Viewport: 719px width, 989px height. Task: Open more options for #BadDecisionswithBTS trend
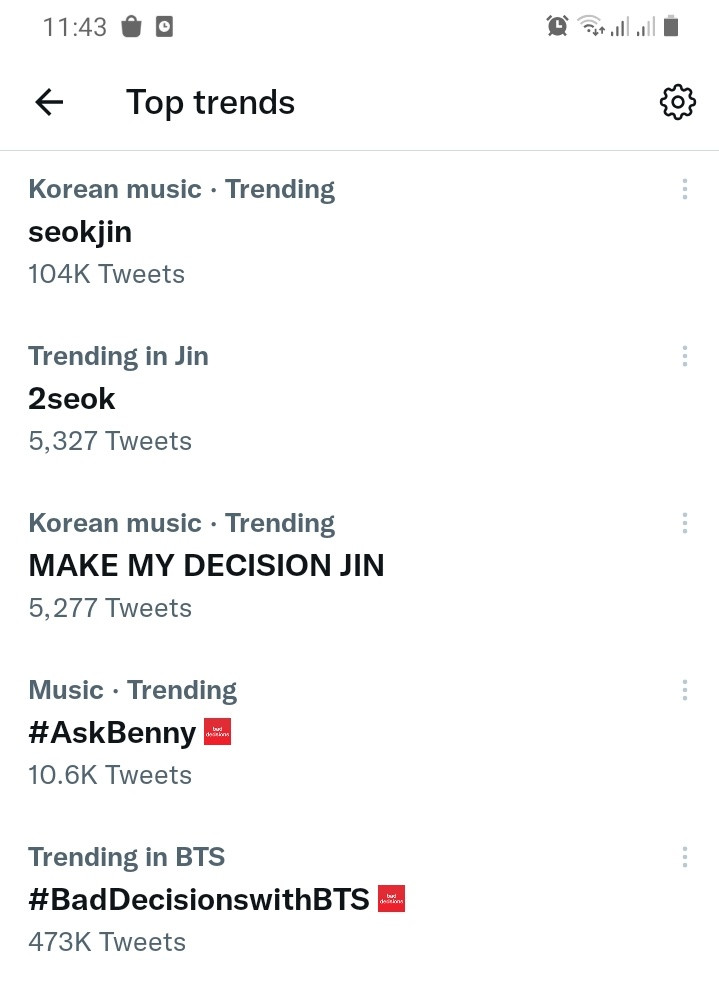684,857
